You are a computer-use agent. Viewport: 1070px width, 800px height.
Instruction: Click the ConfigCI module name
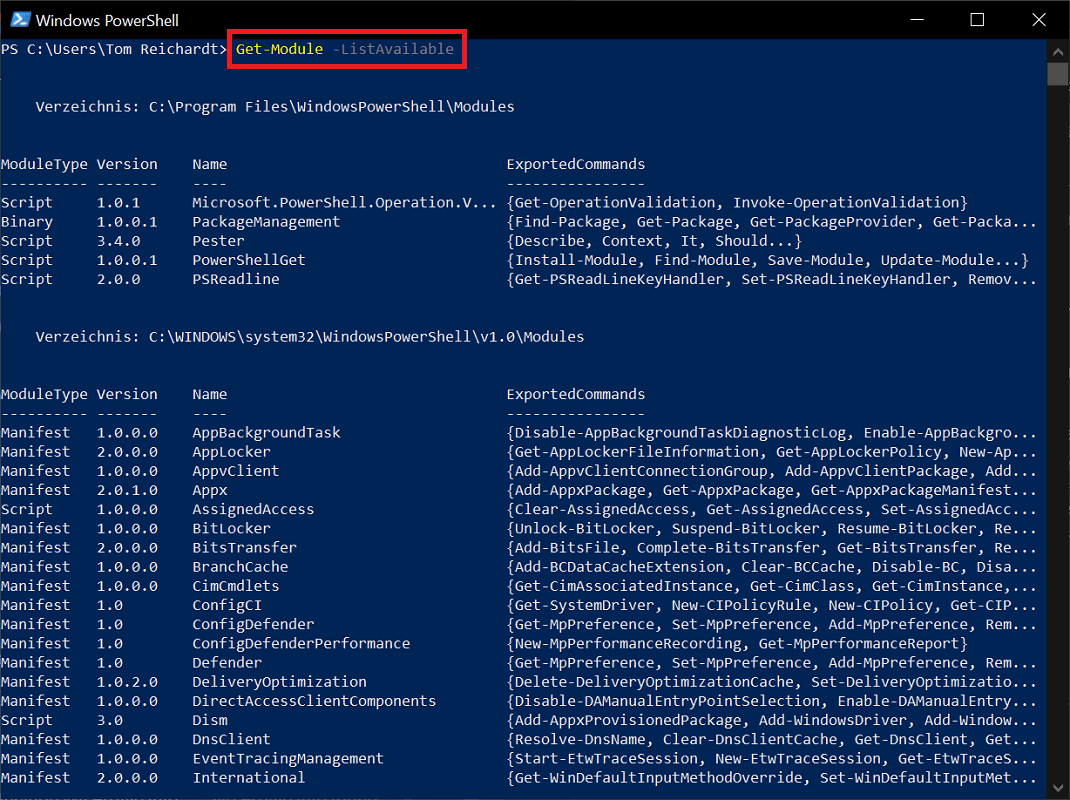point(227,605)
